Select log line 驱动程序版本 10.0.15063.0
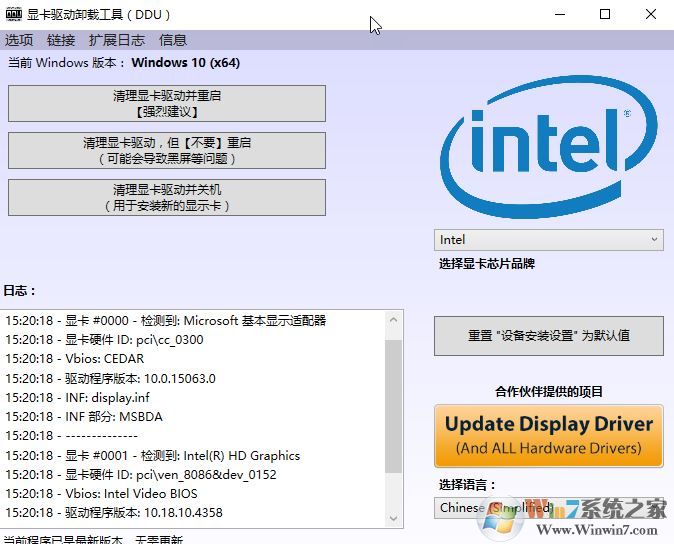674x544 pixels. [x=110, y=379]
